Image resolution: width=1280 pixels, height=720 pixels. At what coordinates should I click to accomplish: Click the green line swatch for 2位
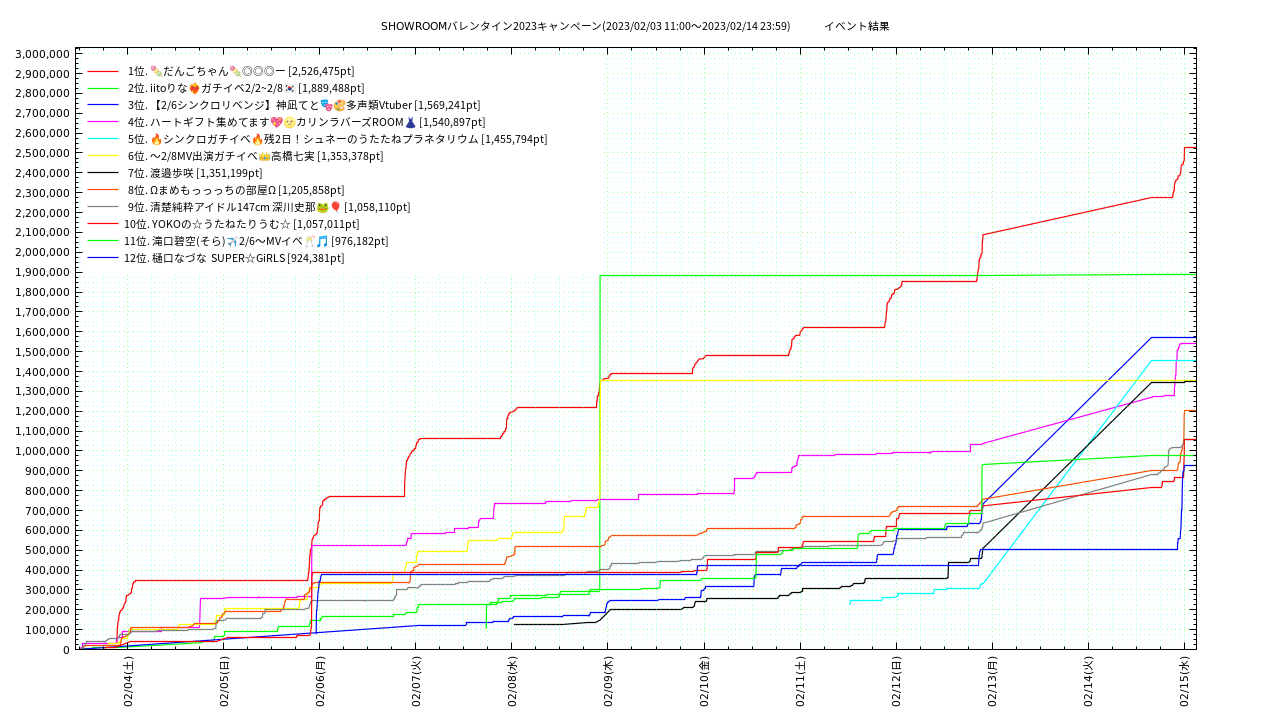103,88
